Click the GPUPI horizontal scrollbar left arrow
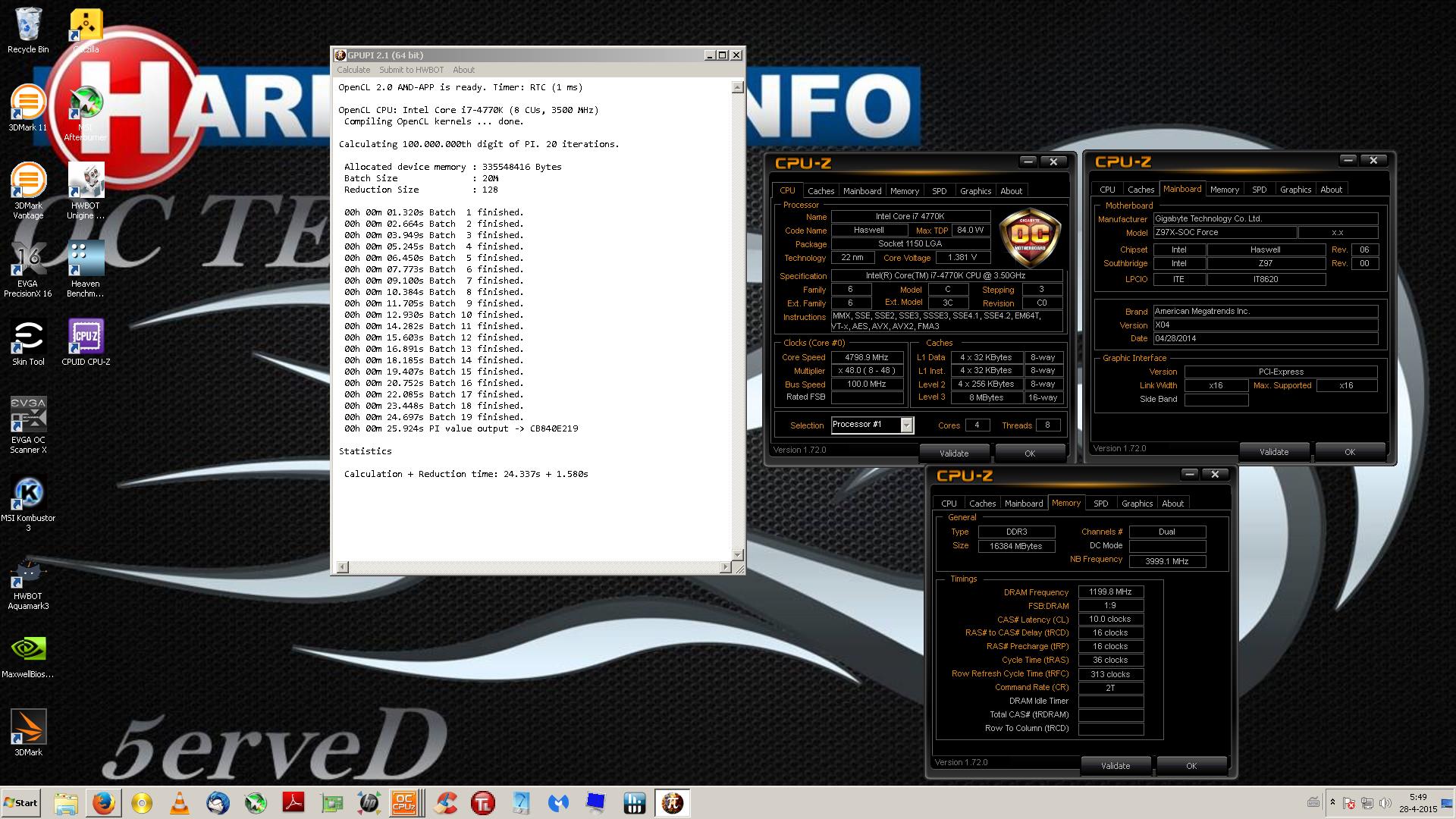 tap(342, 566)
